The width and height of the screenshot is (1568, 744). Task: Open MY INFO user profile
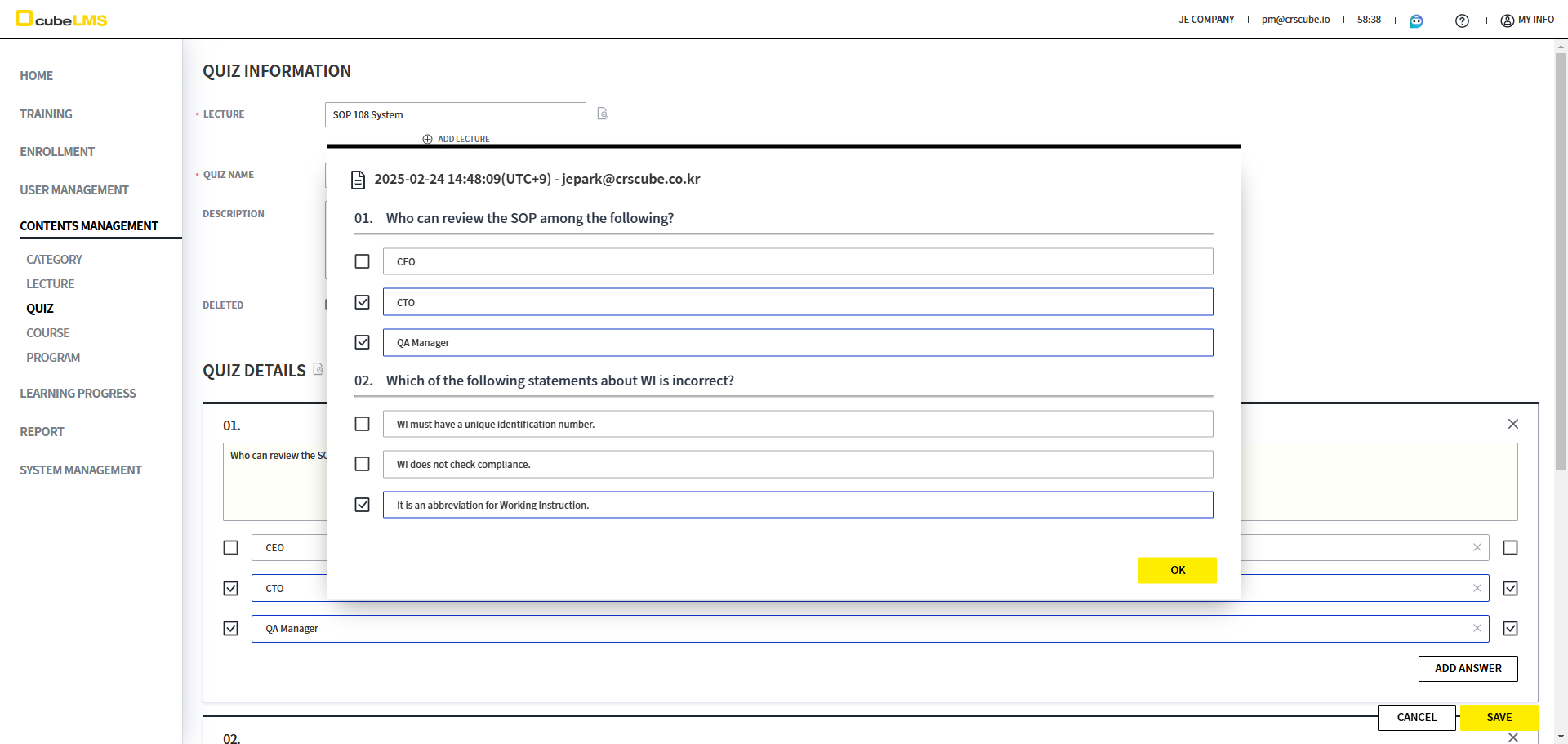coord(1527,20)
